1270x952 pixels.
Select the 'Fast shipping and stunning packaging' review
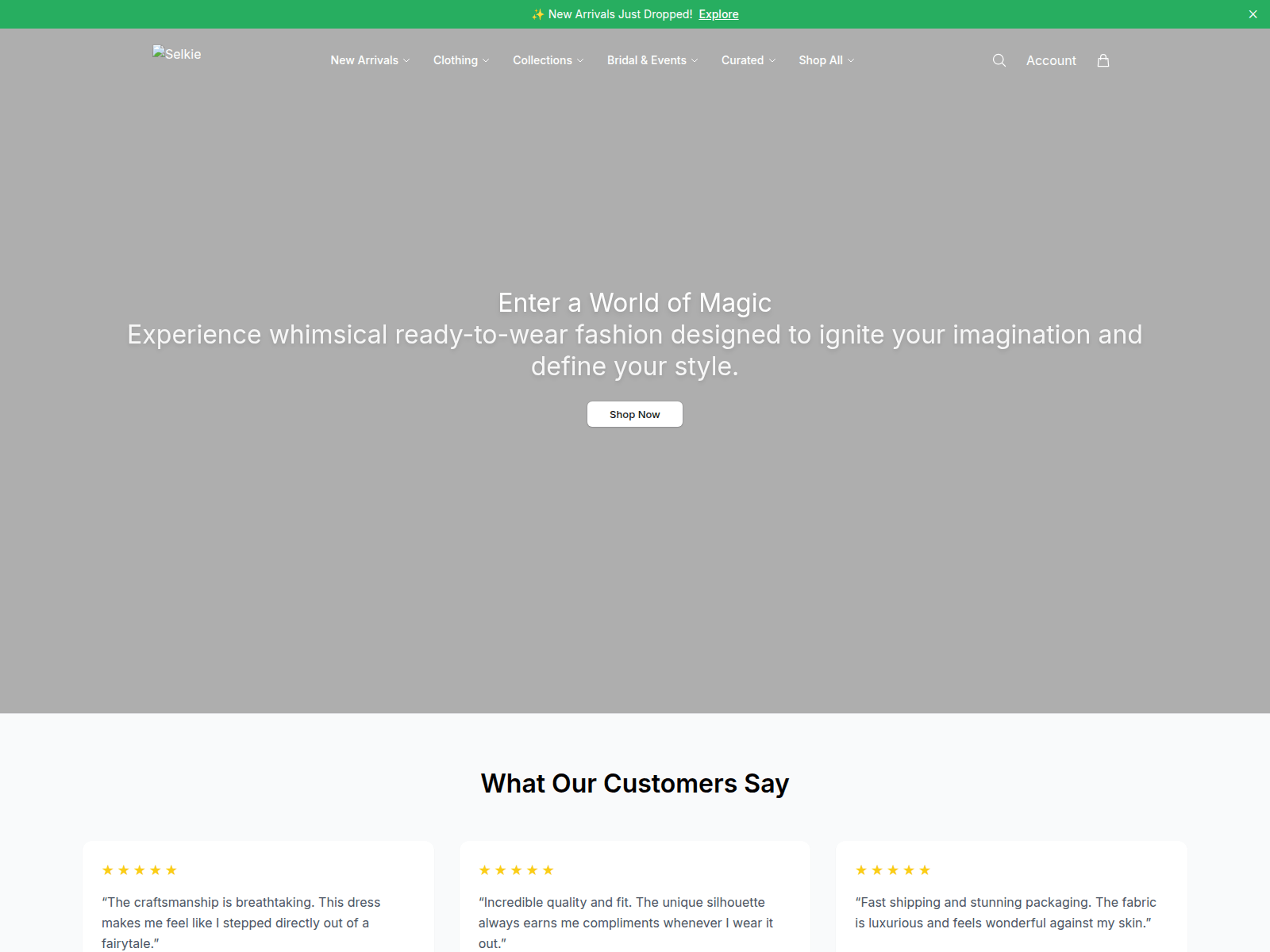[1006, 912]
